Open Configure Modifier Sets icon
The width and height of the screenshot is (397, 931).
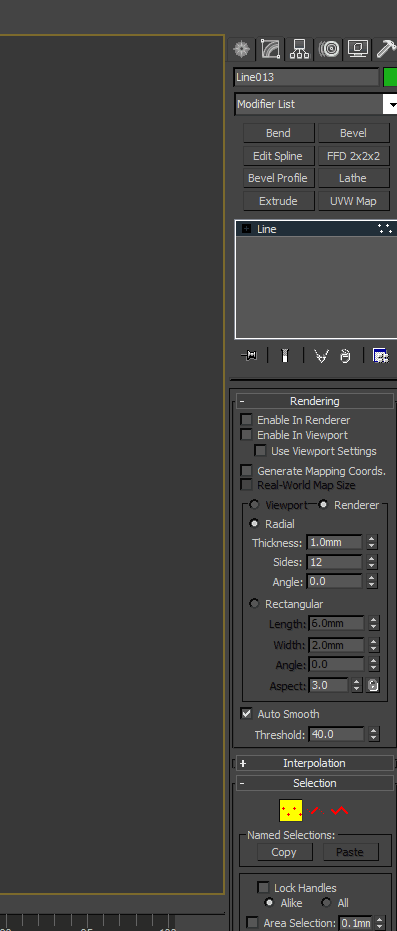(x=380, y=356)
